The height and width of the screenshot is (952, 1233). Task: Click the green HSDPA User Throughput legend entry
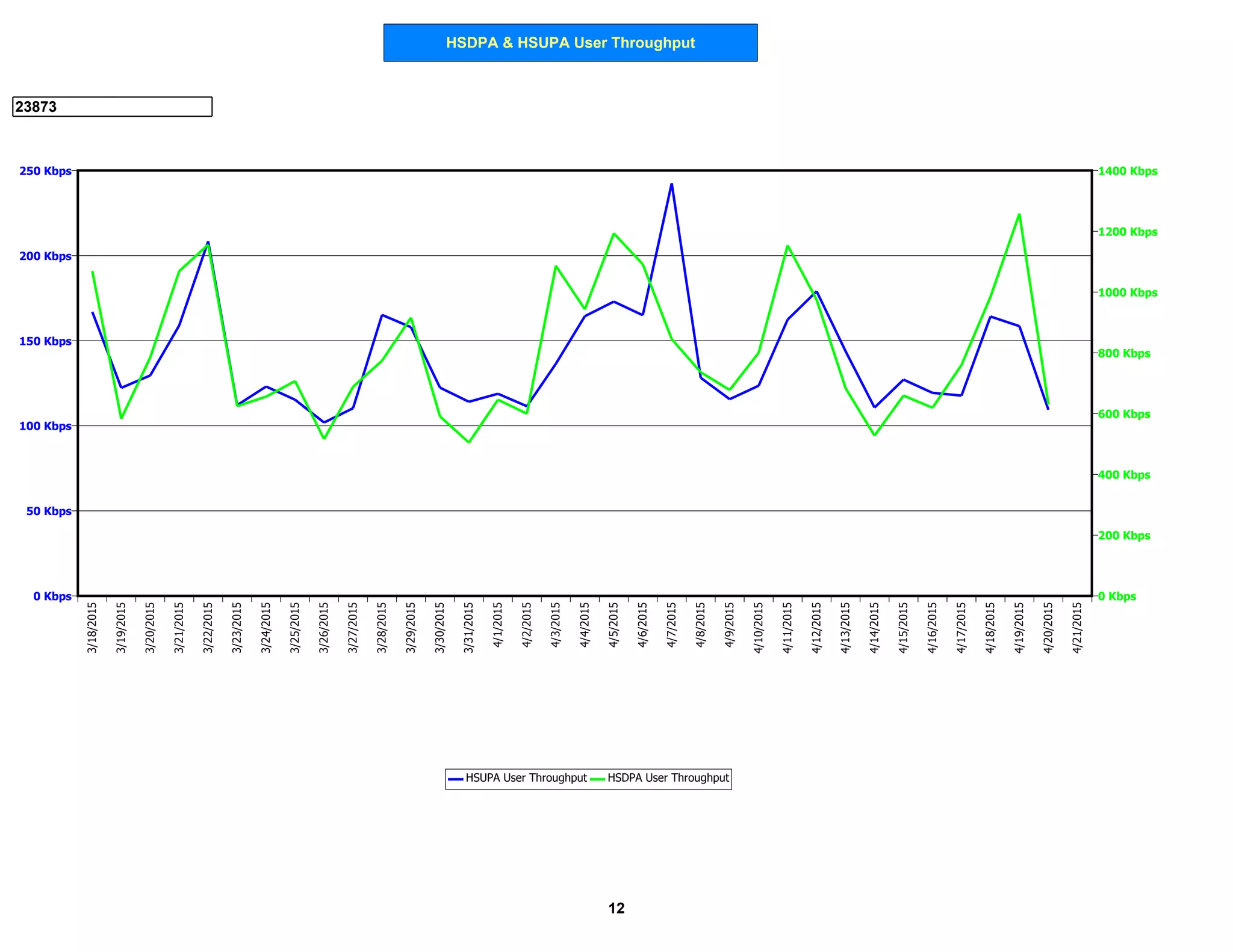(x=660, y=778)
